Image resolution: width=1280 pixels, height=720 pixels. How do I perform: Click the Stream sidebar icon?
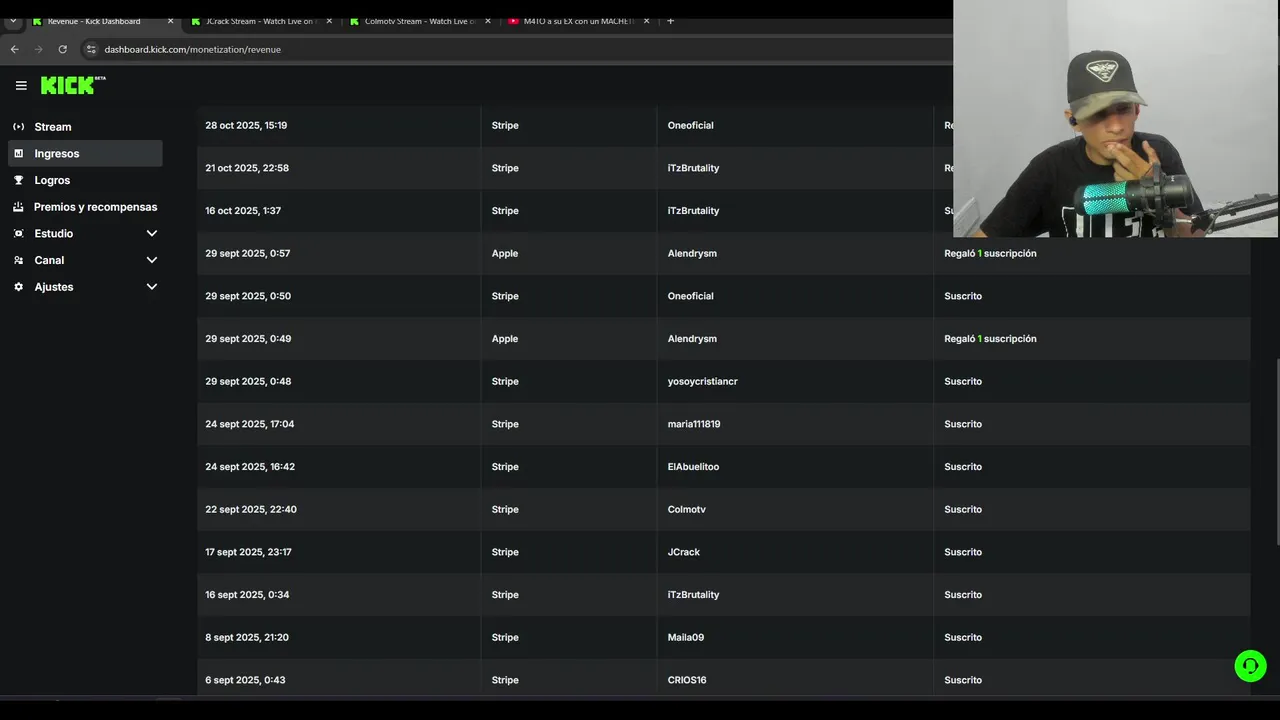click(x=18, y=127)
